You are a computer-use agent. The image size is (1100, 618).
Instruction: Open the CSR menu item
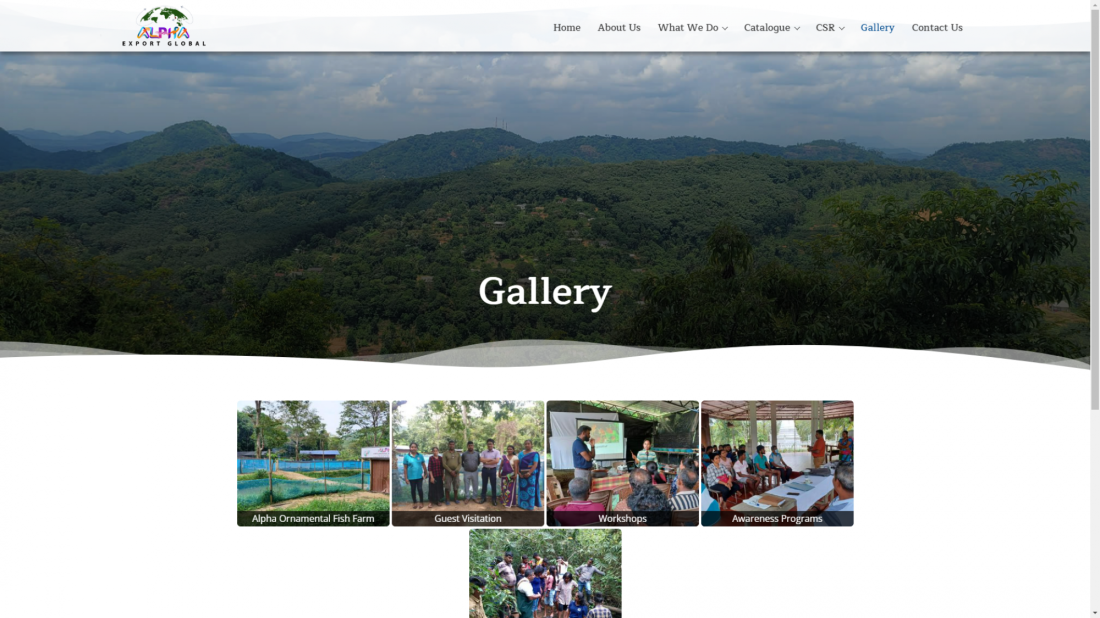pyautogui.click(x=825, y=28)
